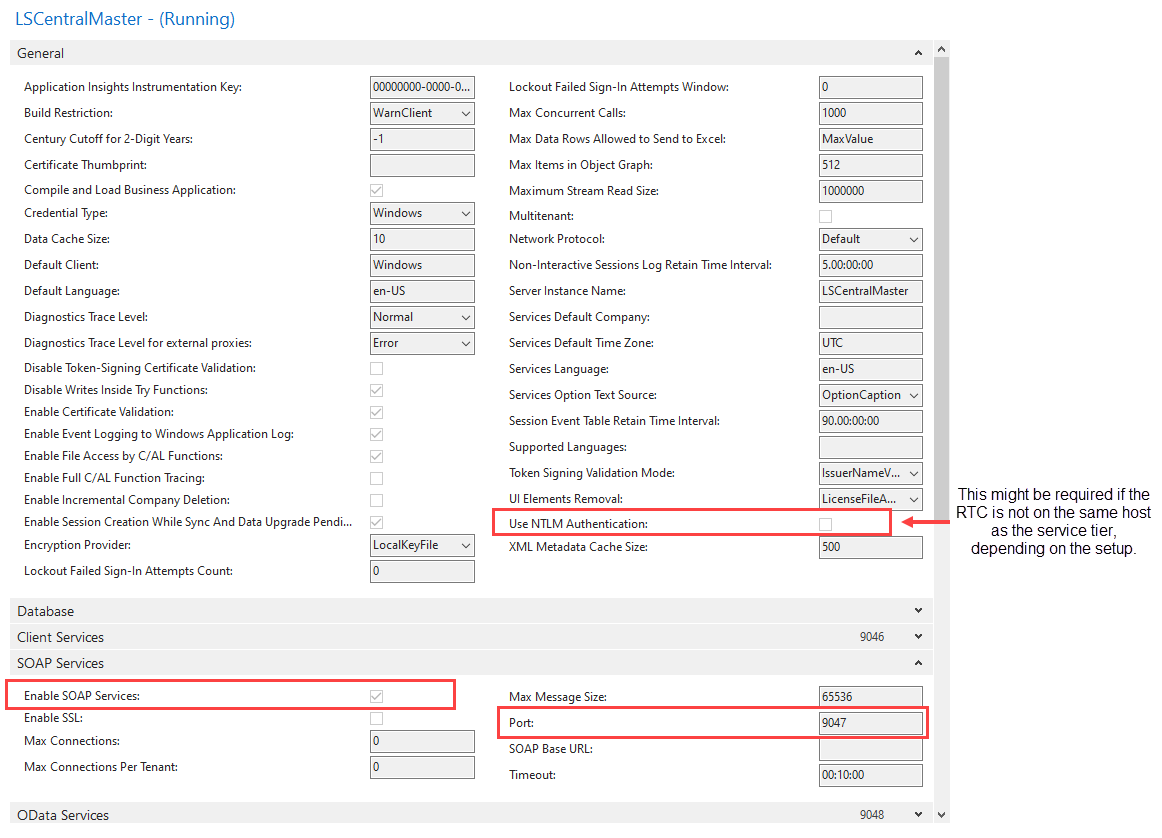
Task: Click the Default Language field
Action: tap(422, 291)
